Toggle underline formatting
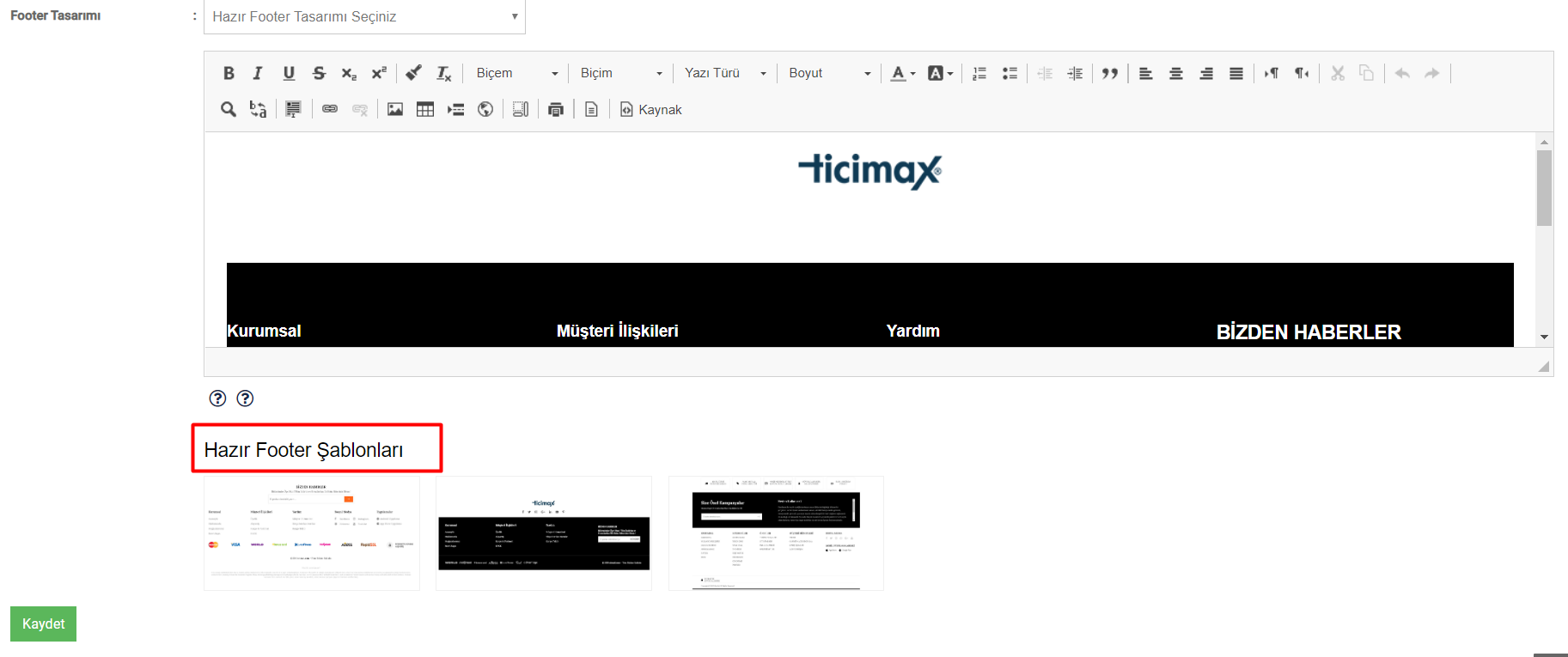This screenshot has width=1568, height=657. (x=289, y=73)
